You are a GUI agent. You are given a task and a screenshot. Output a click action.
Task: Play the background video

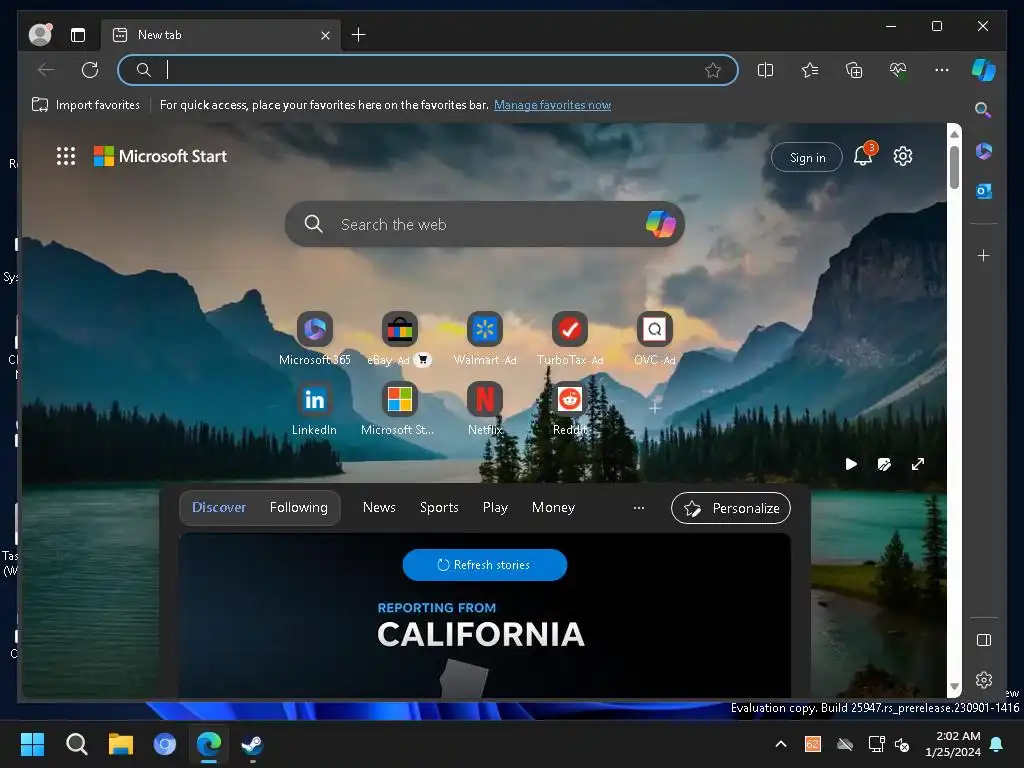click(x=851, y=464)
